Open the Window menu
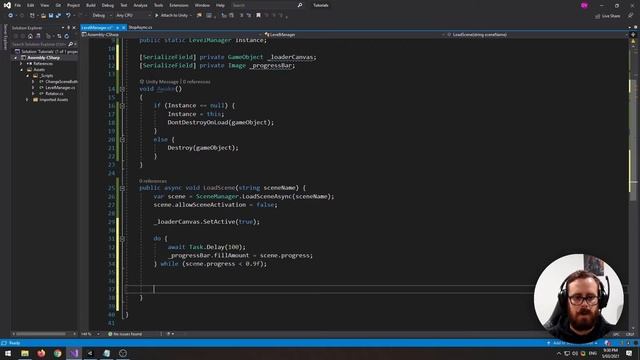The image size is (640, 360). (202, 5)
